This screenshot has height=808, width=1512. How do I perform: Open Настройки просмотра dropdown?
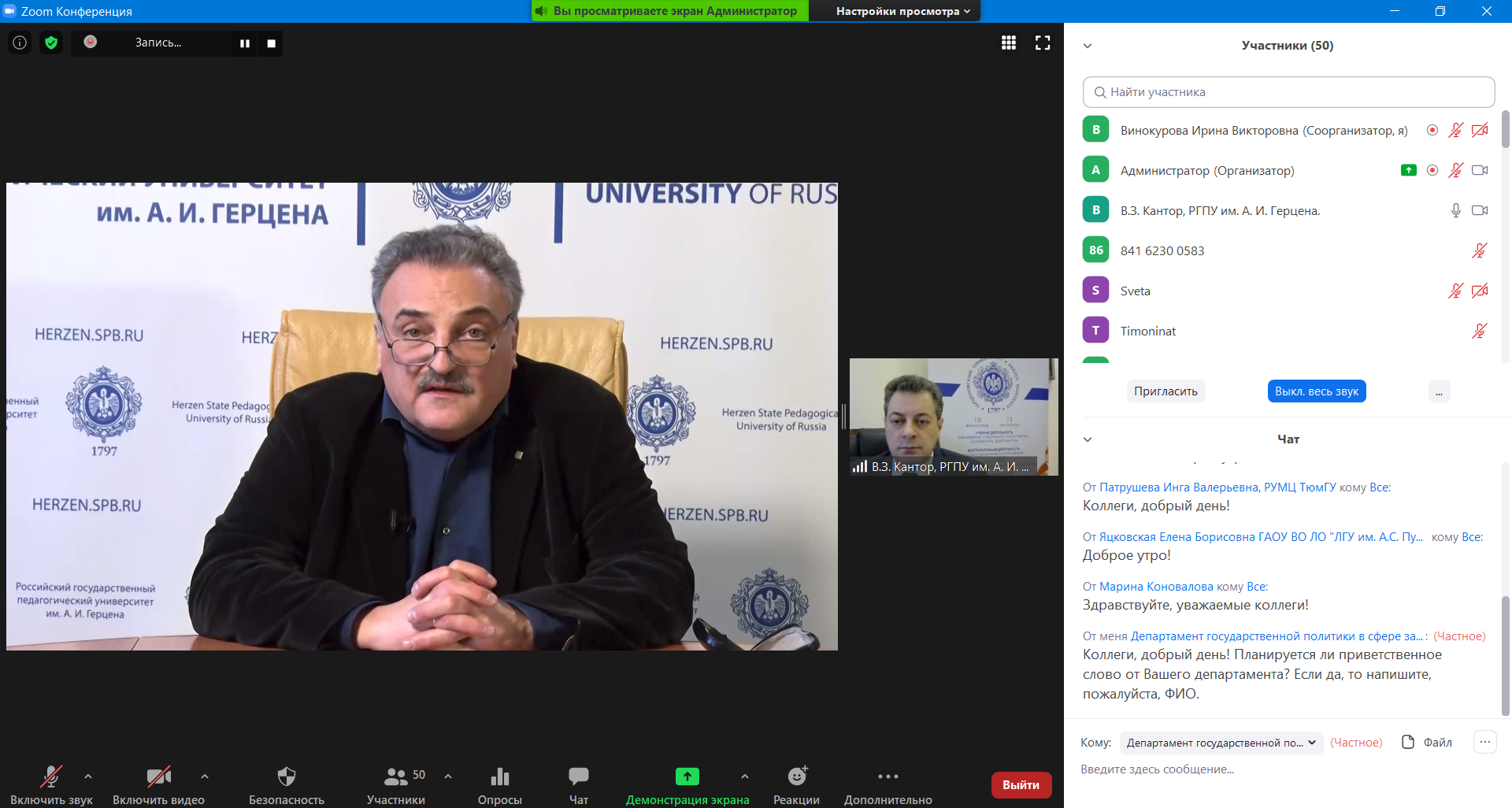coord(902,11)
